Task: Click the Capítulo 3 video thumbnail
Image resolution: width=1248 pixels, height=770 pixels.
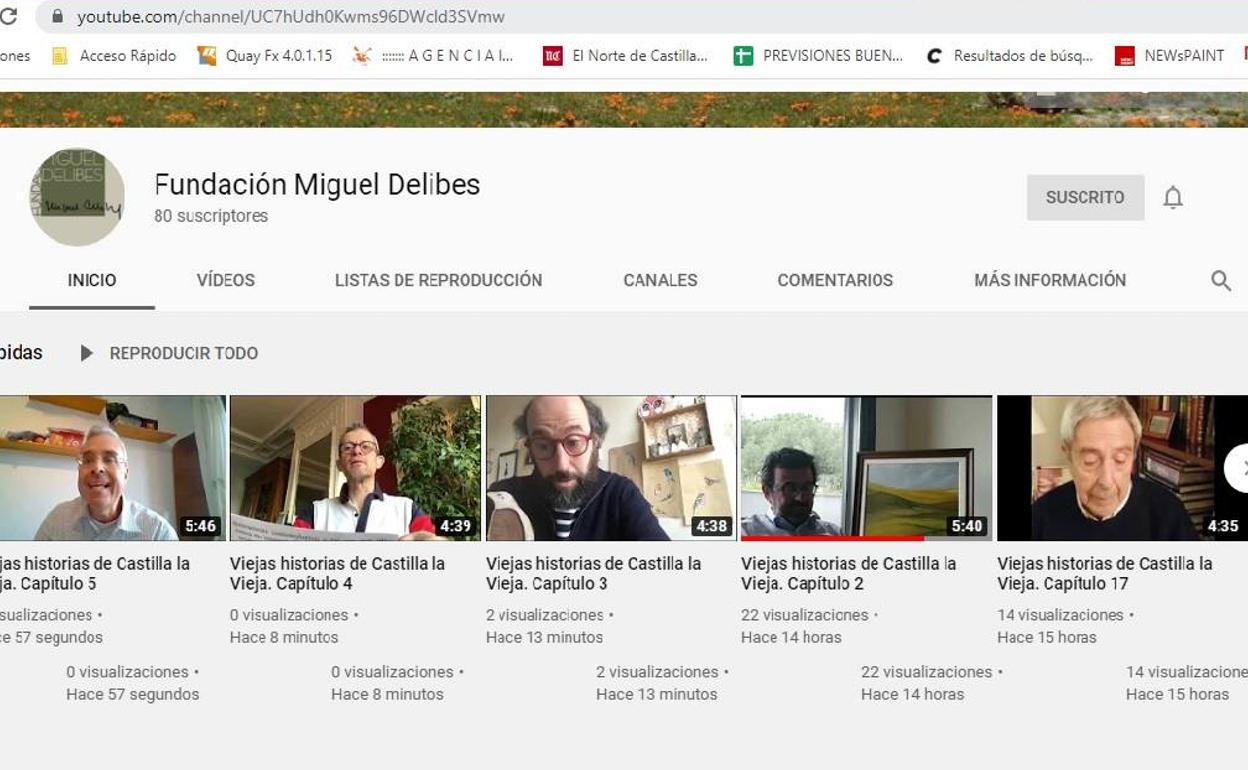Action: (611, 467)
